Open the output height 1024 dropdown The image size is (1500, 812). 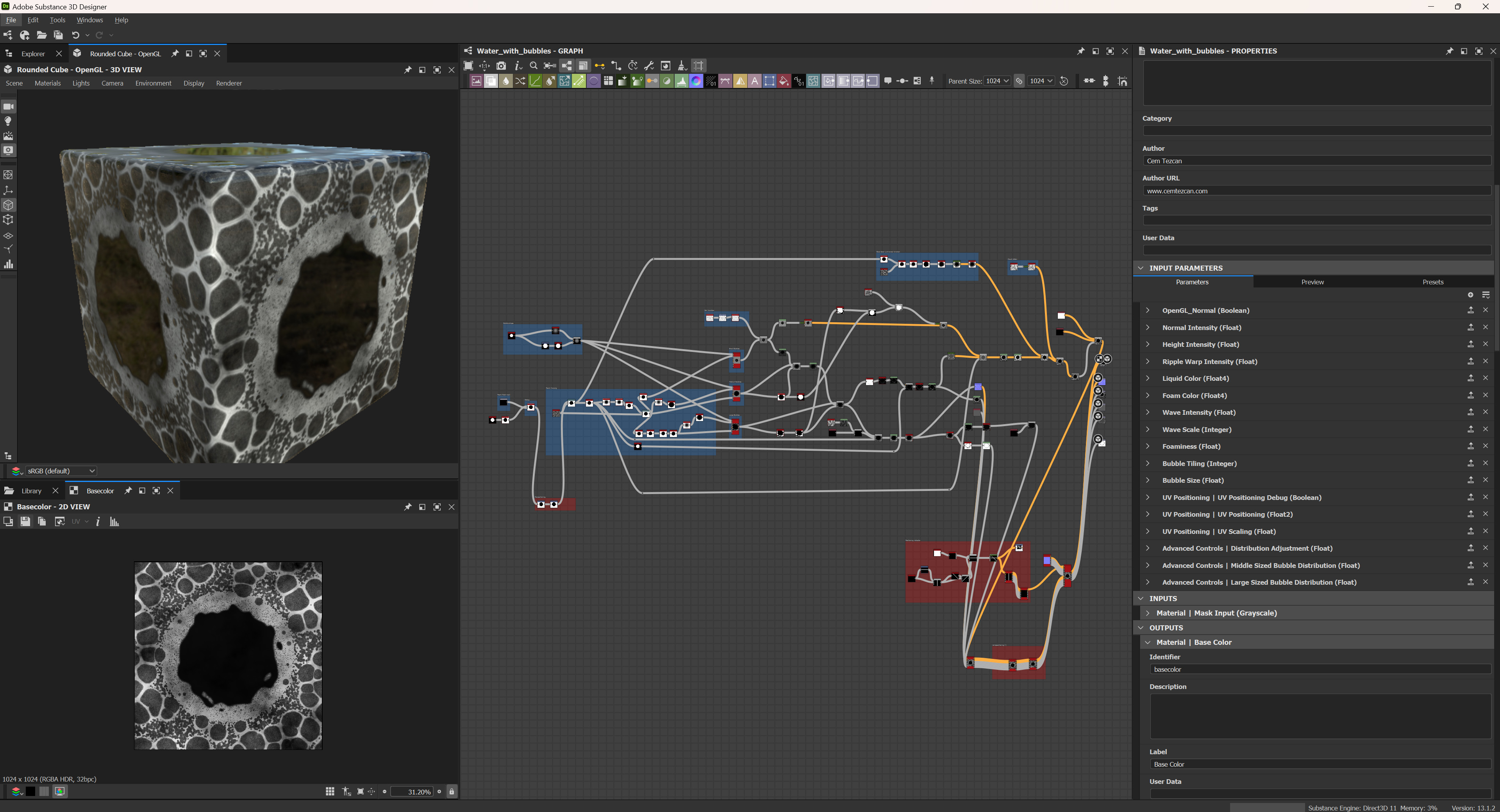[1041, 81]
